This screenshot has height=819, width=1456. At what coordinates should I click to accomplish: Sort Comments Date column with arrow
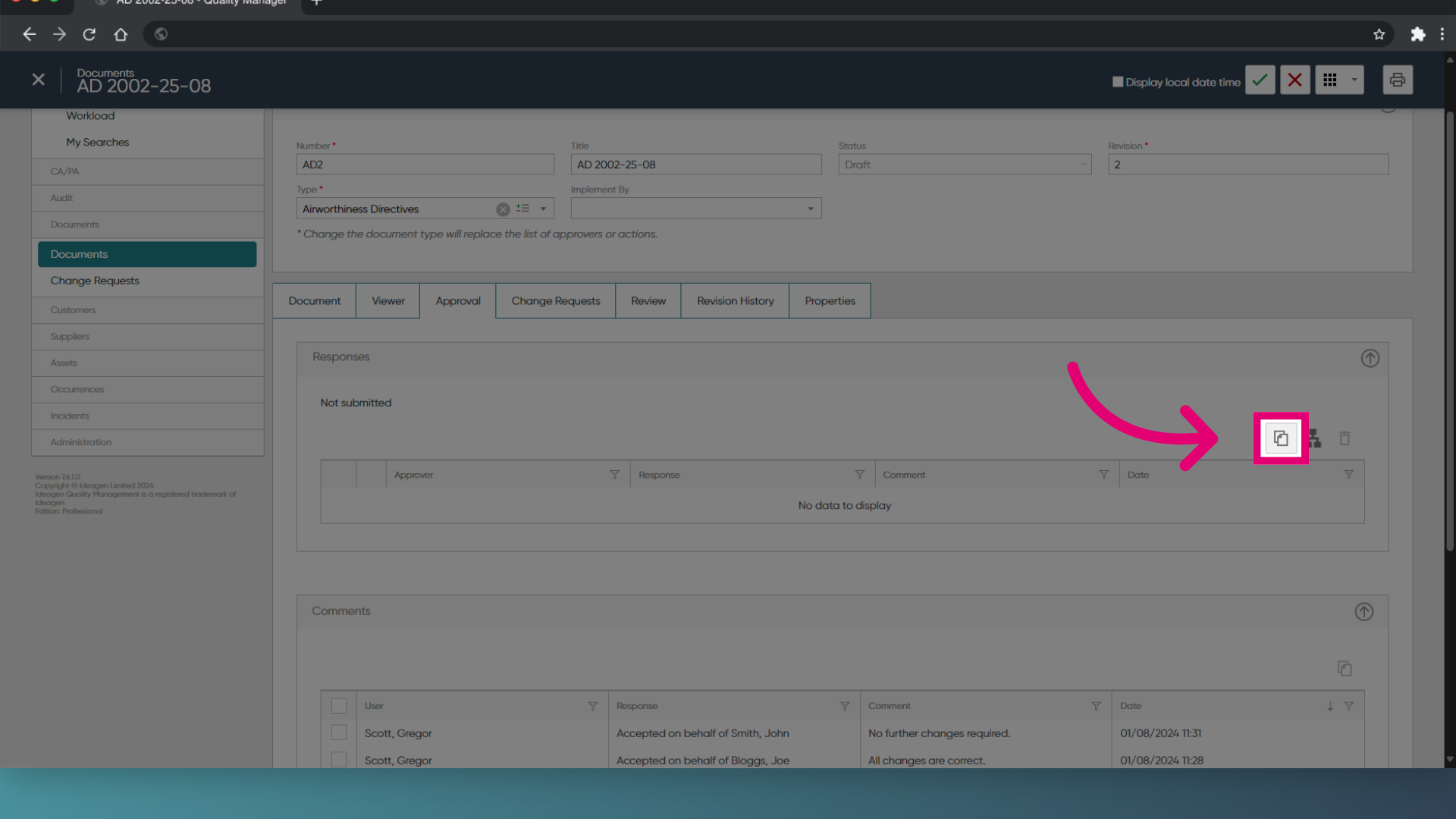pyautogui.click(x=1330, y=706)
